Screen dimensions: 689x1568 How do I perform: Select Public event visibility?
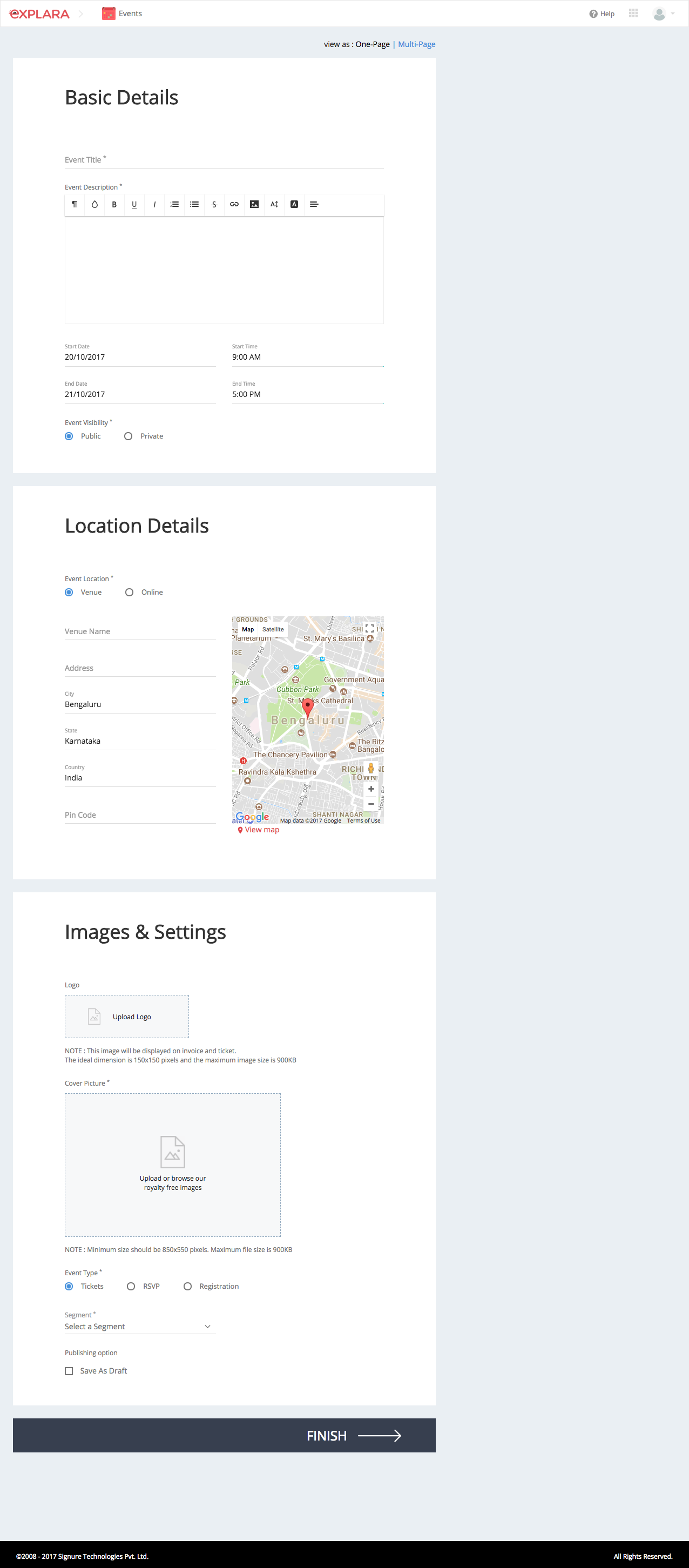tap(69, 436)
